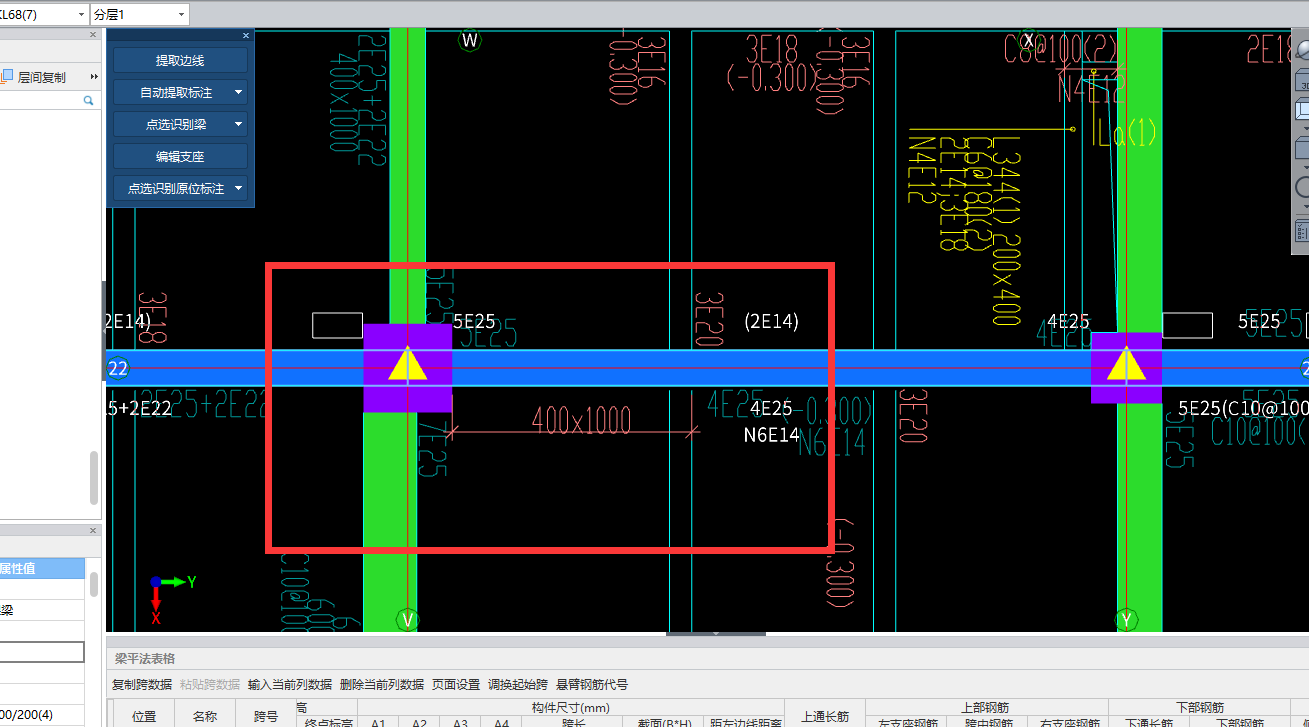1309x727 pixels.
Task: Click the search magnifier icon
Action: 88,101
